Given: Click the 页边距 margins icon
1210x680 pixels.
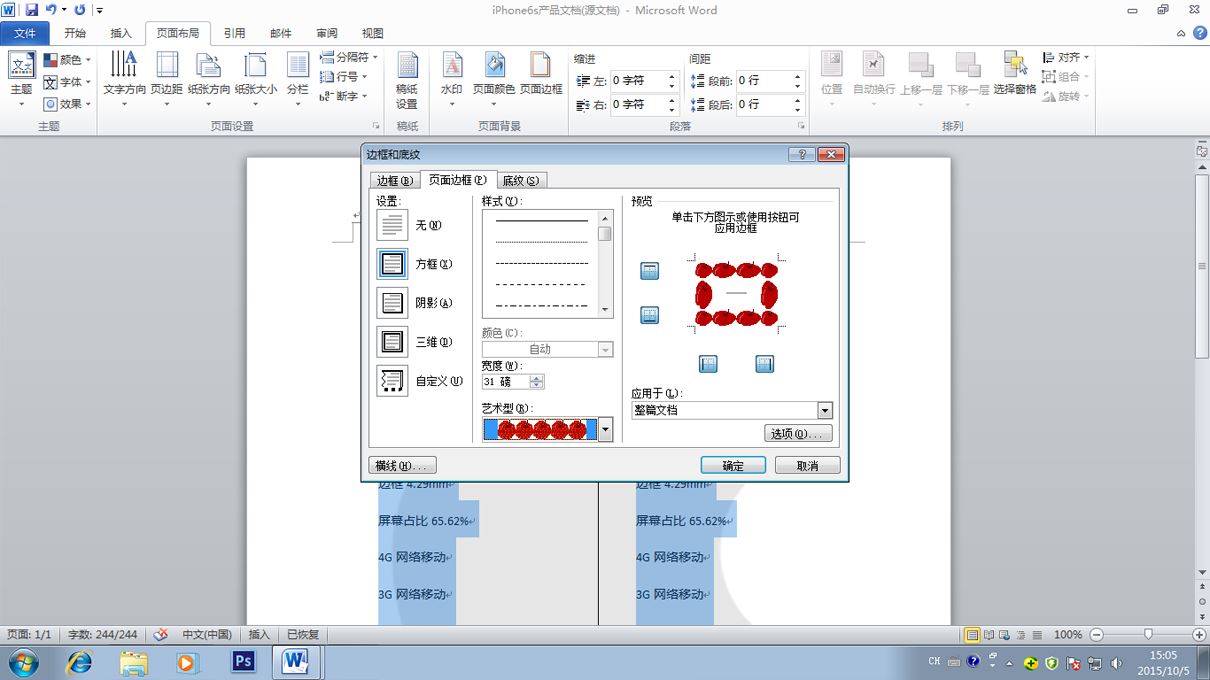Looking at the screenshot, I should point(167,65).
